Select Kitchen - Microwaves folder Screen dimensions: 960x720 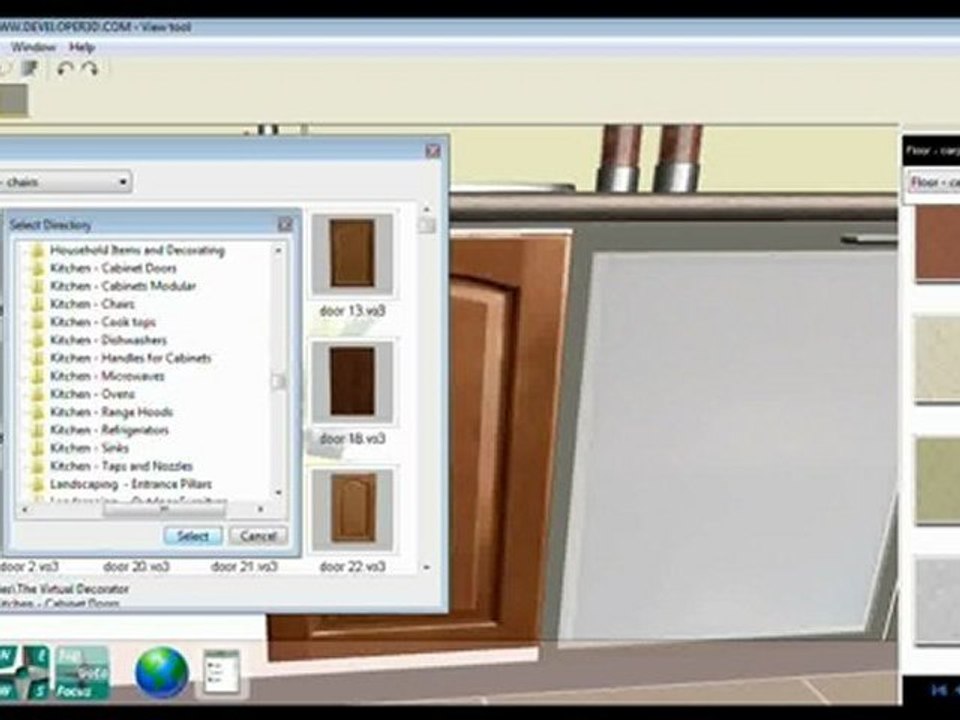[107, 376]
